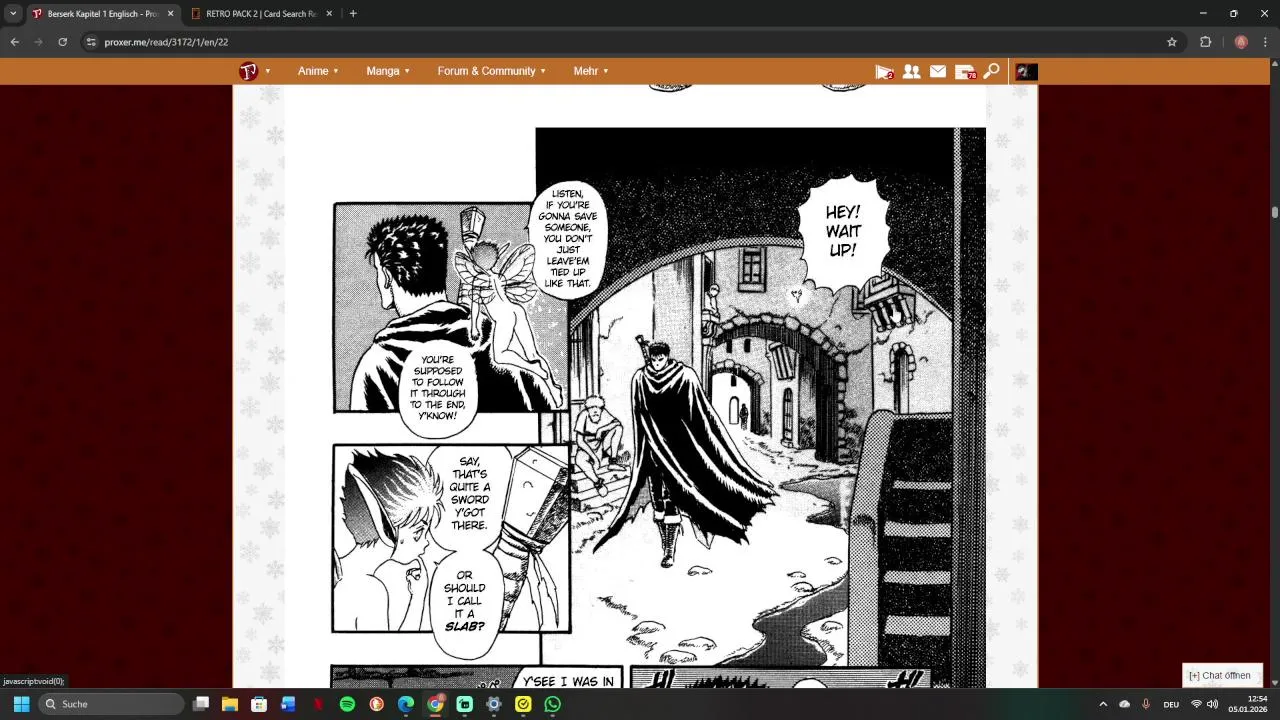
Task: Open the browser extensions puzzle icon
Action: 1205,42
